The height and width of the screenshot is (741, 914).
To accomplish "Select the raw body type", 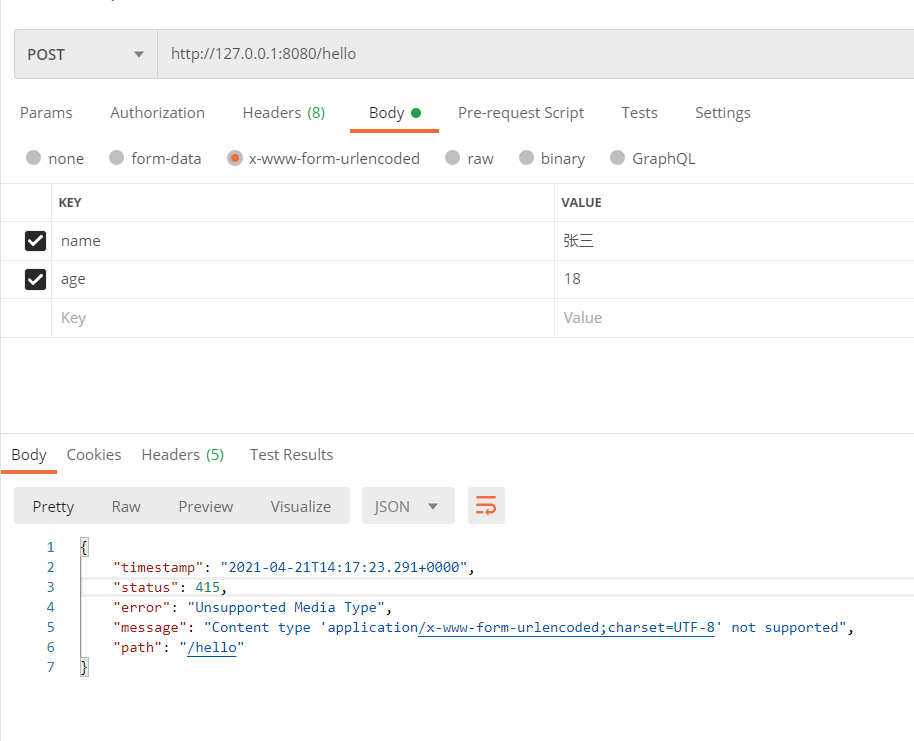I will tap(452, 158).
